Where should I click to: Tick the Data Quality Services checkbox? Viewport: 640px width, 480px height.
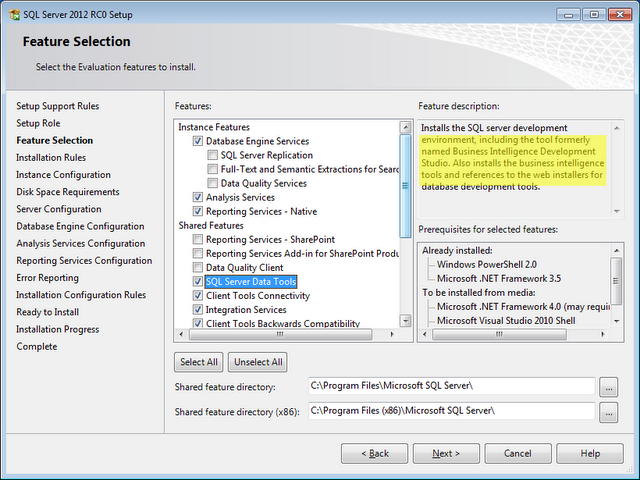pyautogui.click(x=212, y=183)
